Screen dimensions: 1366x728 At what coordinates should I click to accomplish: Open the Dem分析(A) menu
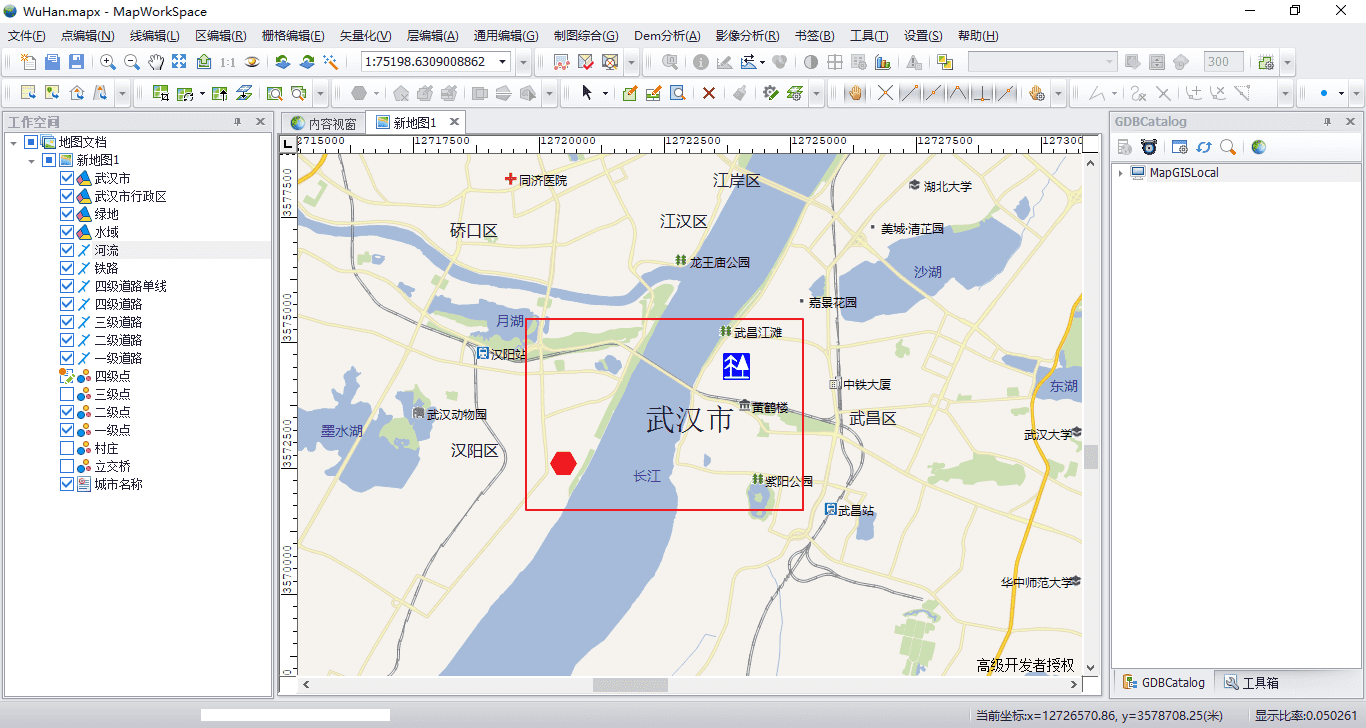coord(667,36)
